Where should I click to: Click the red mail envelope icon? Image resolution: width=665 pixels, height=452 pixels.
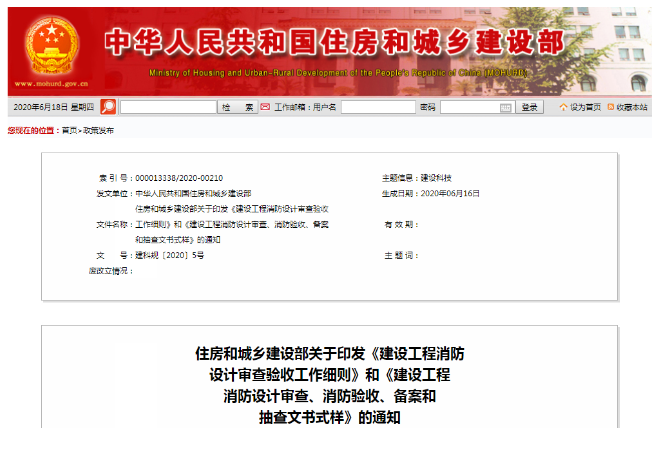[265, 107]
